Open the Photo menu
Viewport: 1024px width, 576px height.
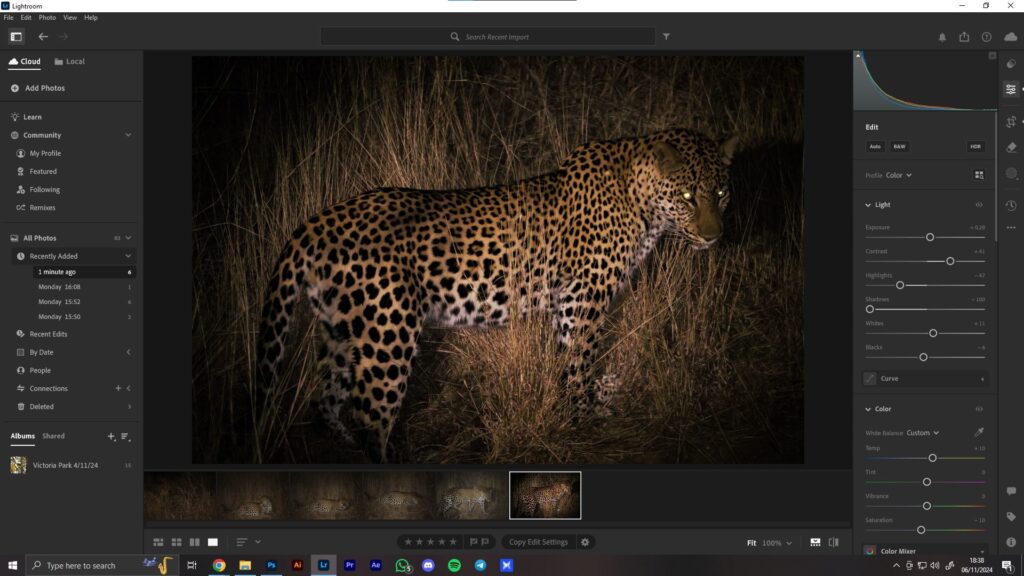pos(47,18)
